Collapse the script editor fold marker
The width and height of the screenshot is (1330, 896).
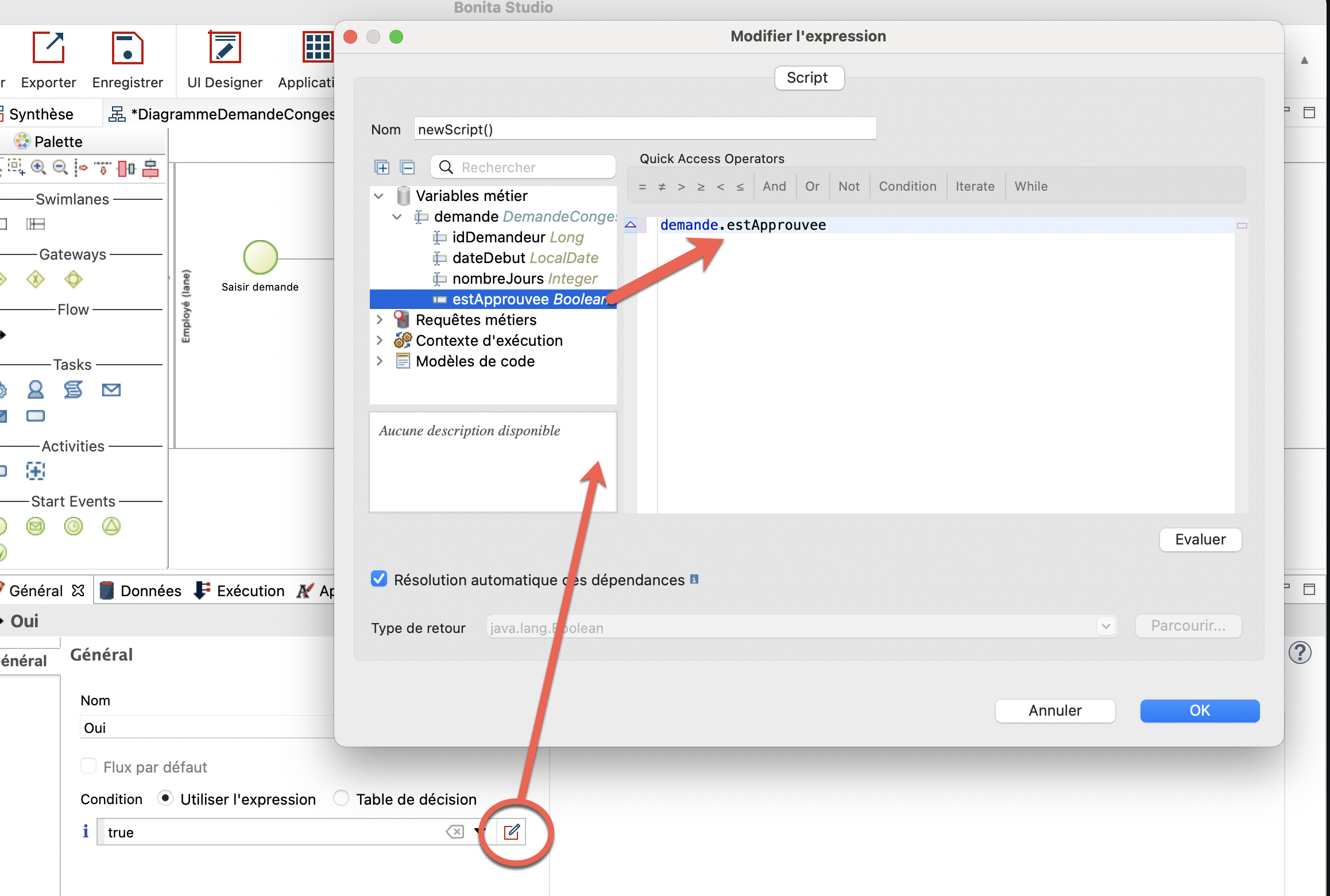click(631, 225)
